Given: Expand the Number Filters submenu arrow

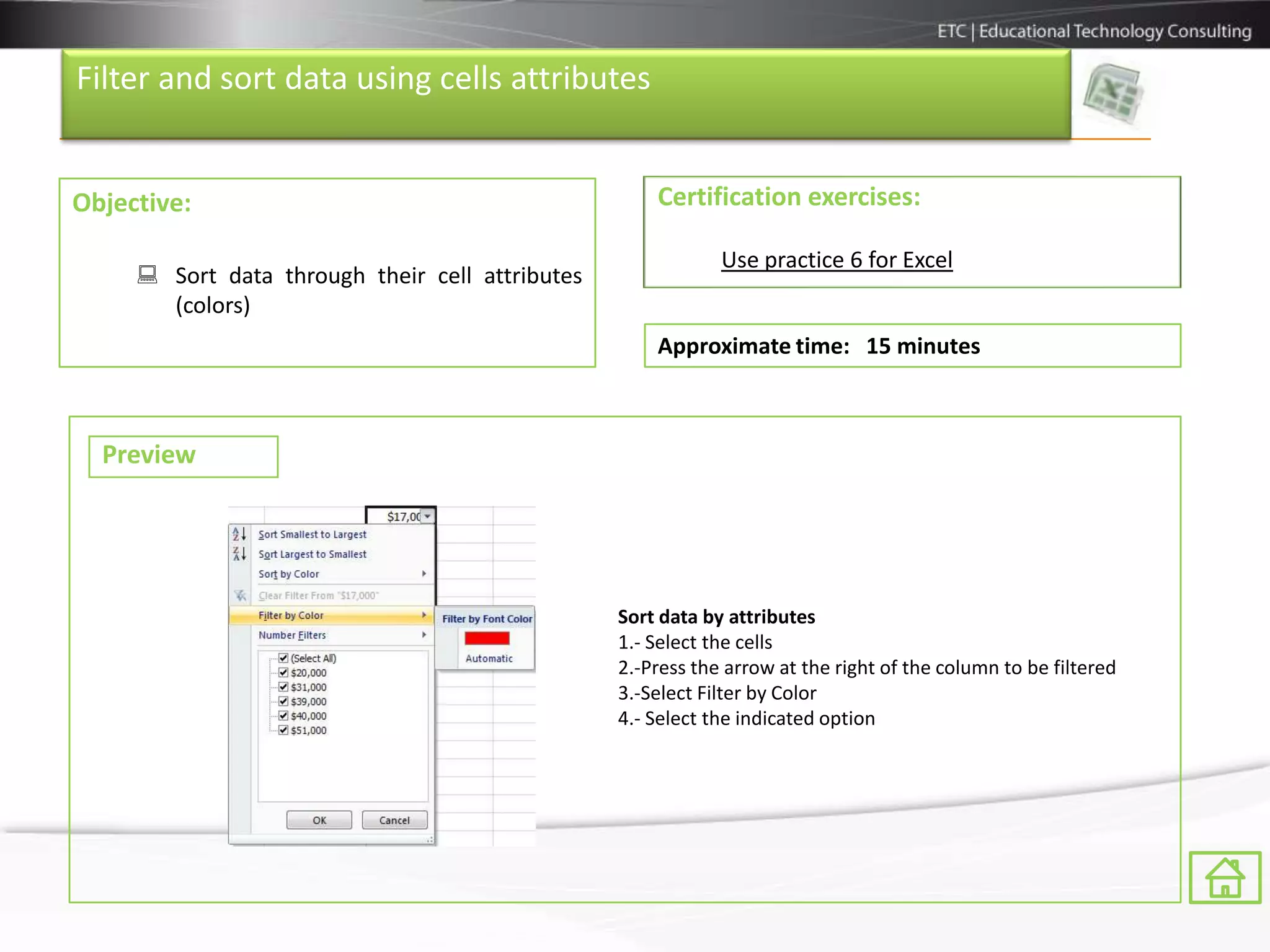Looking at the screenshot, I should (424, 635).
